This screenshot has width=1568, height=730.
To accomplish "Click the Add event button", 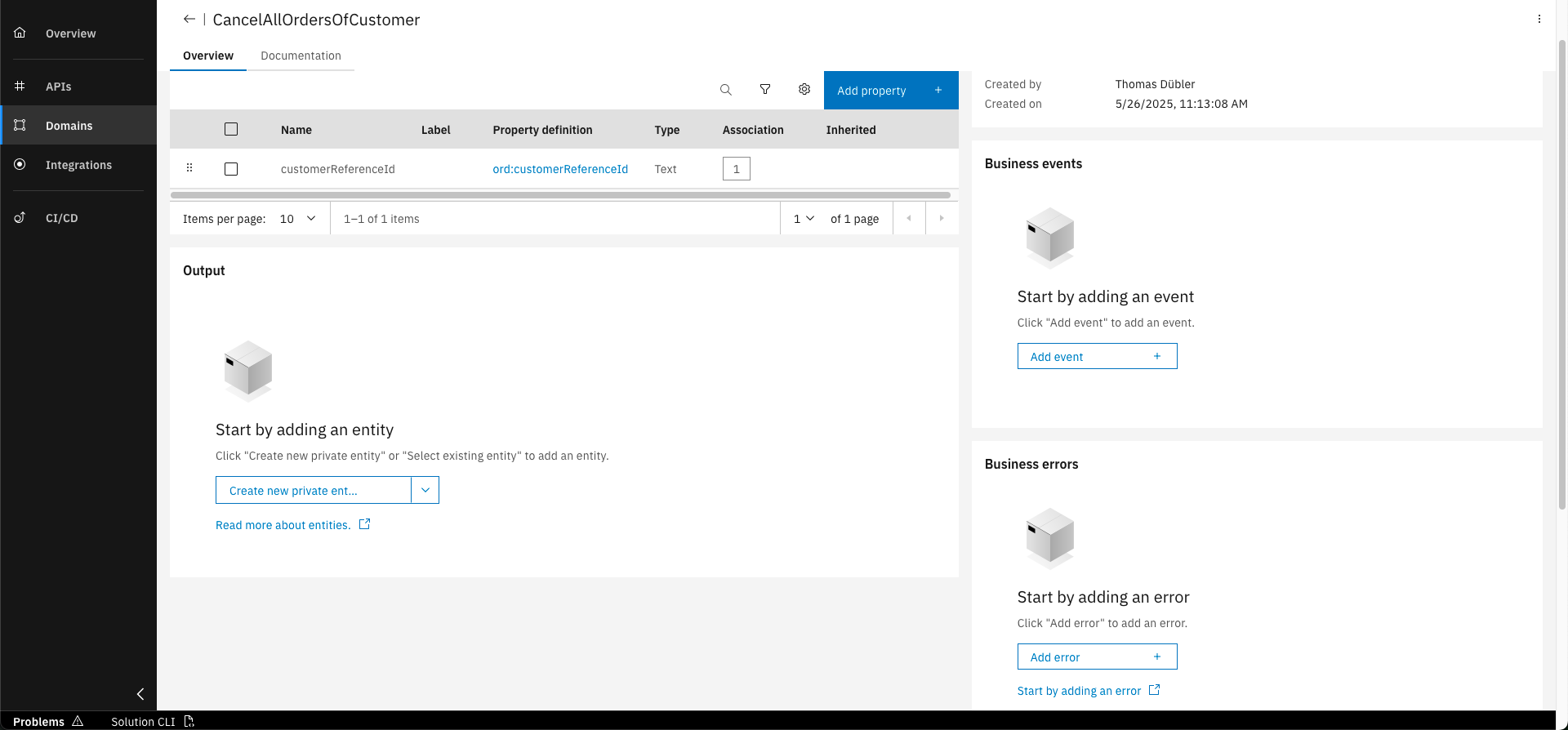I will pyautogui.click(x=1097, y=356).
